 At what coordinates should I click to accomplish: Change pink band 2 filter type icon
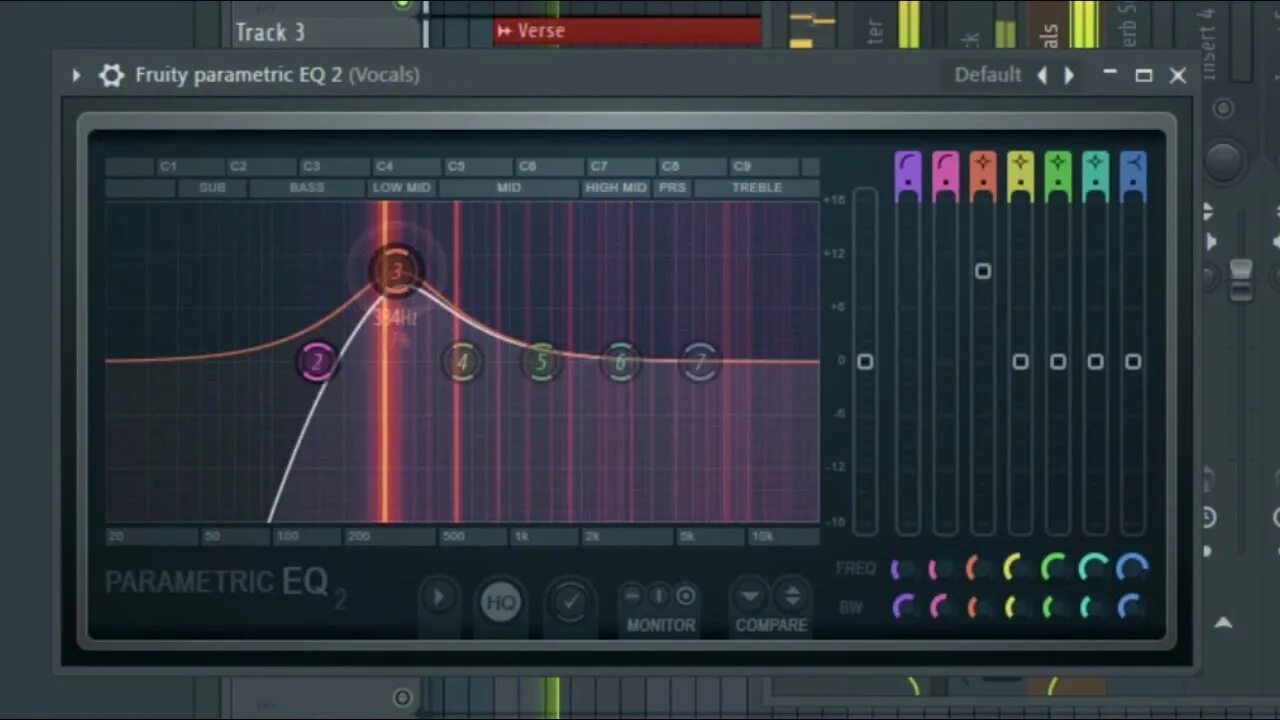tap(945, 164)
